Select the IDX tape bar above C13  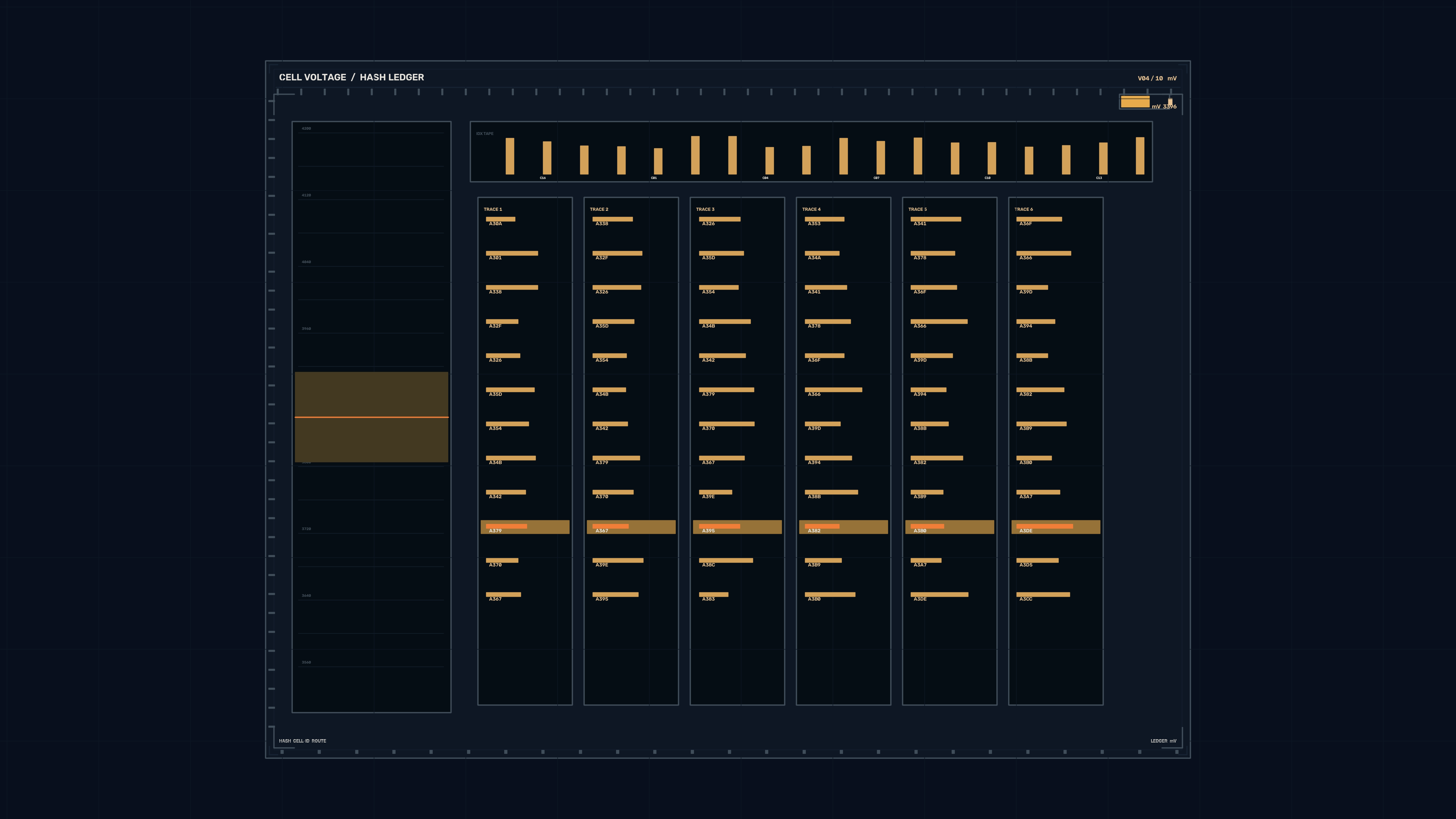(1103, 158)
